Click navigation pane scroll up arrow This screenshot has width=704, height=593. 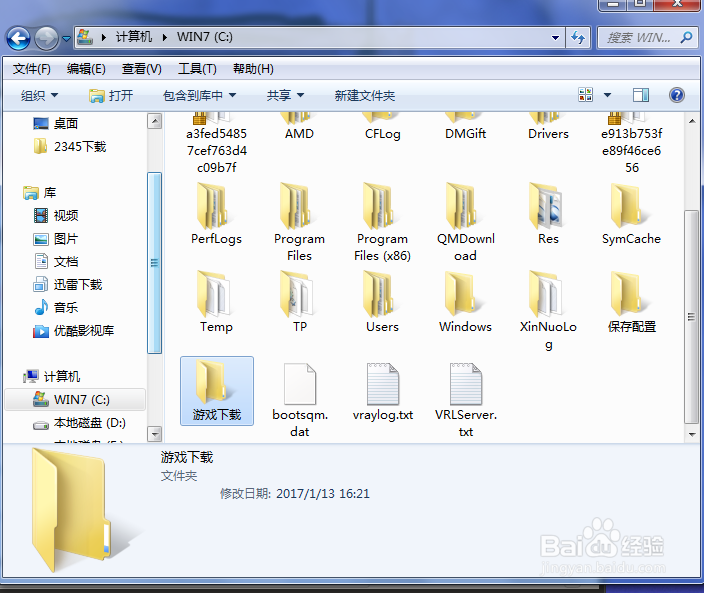click(x=154, y=121)
